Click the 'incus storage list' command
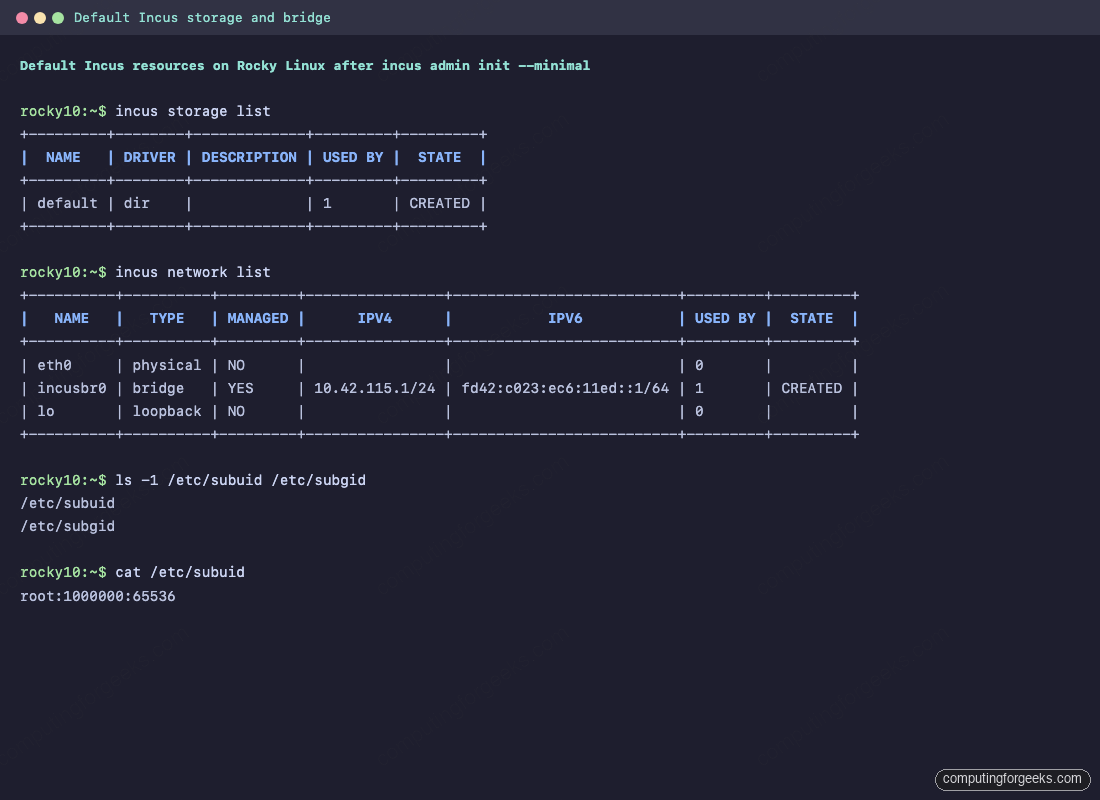 [193, 111]
